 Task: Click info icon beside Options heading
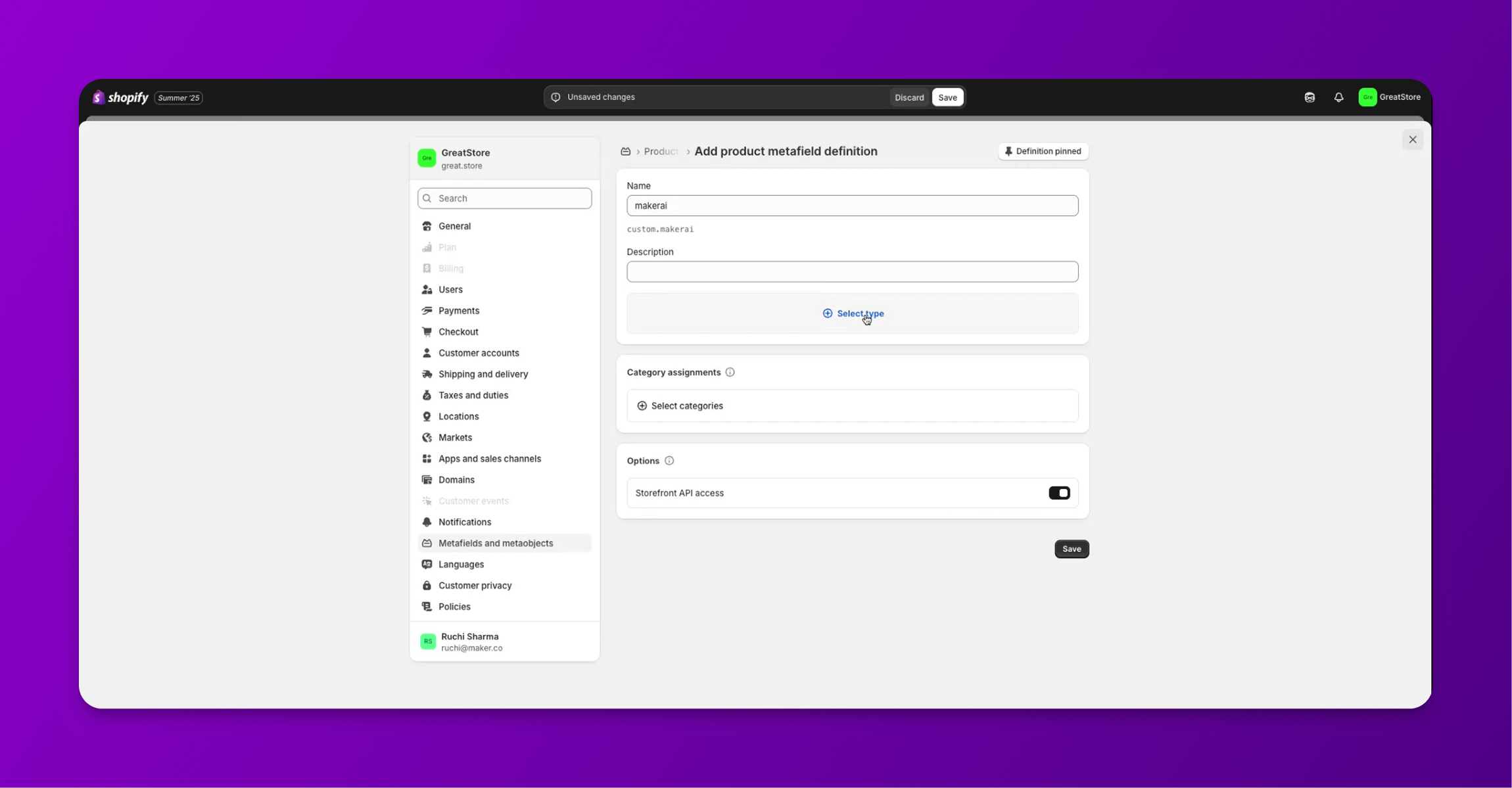[x=669, y=461]
